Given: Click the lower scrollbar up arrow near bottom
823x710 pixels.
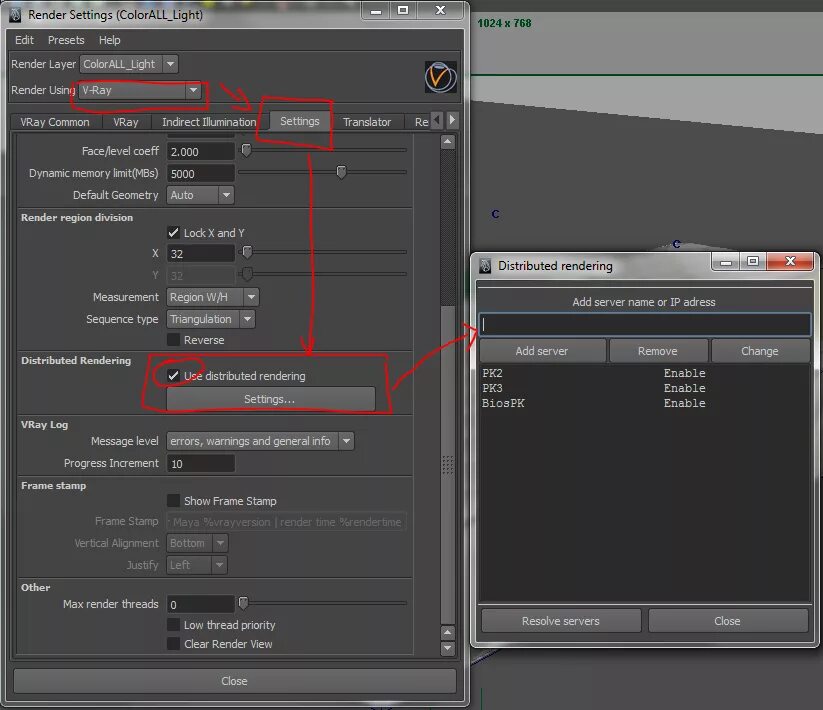Looking at the screenshot, I should (447, 632).
